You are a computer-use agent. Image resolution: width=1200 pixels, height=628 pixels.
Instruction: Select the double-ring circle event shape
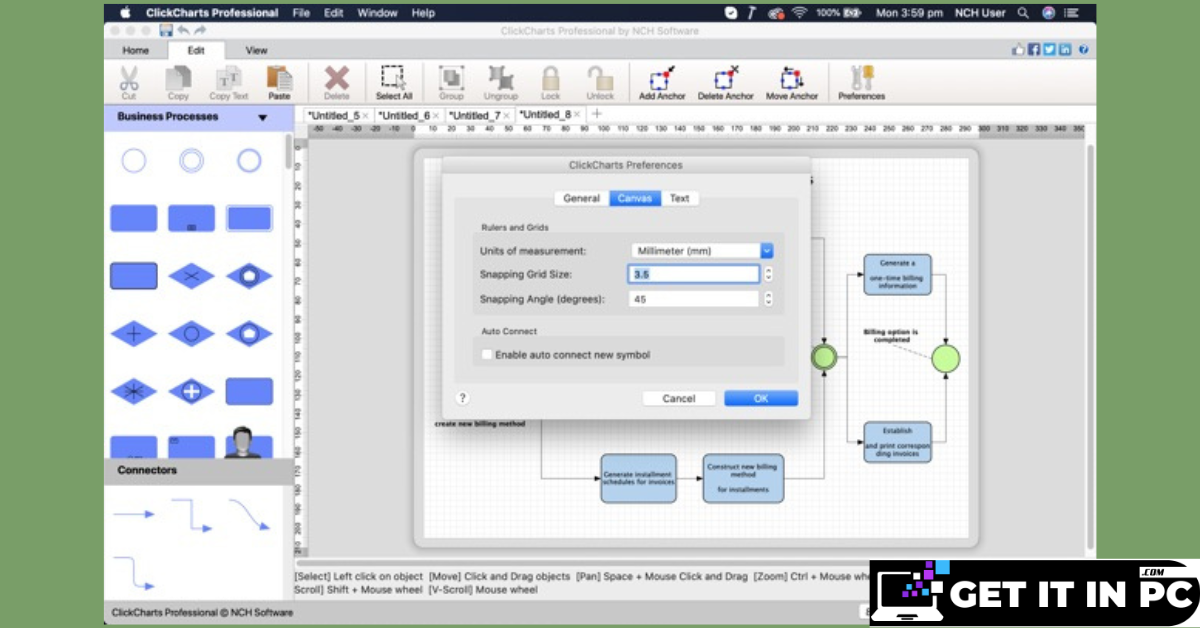[x=191, y=161]
